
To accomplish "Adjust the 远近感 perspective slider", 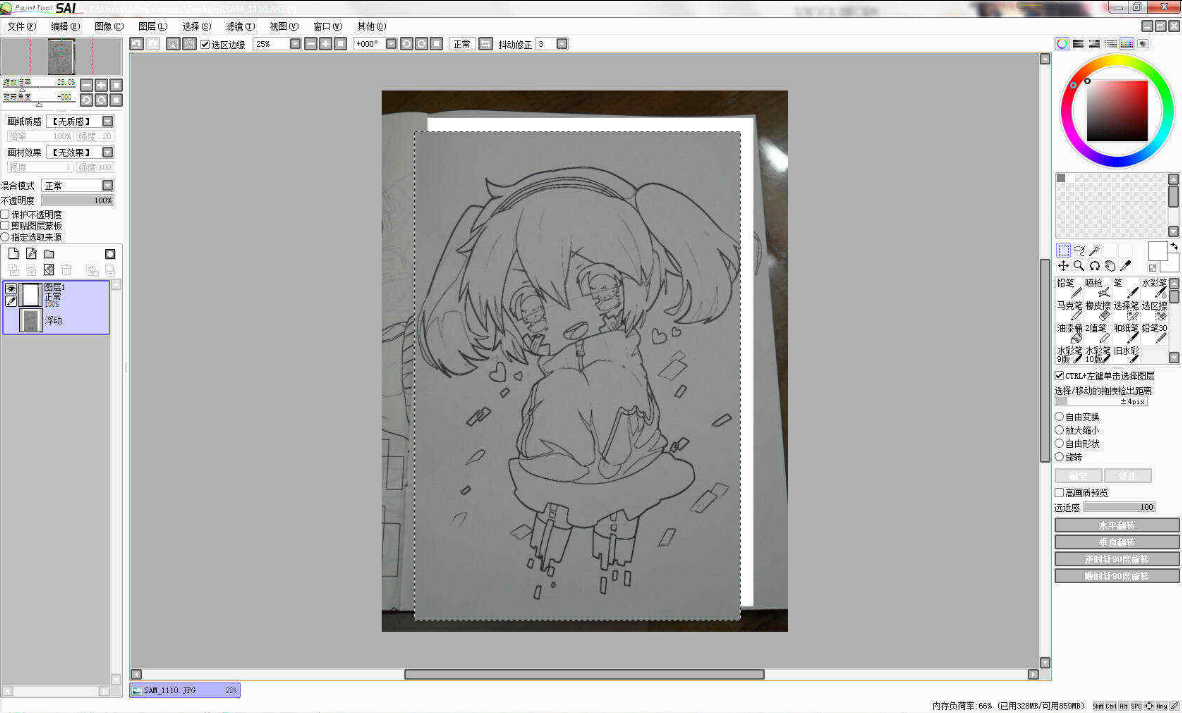I will pyautogui.click(x=1119, y=507).
